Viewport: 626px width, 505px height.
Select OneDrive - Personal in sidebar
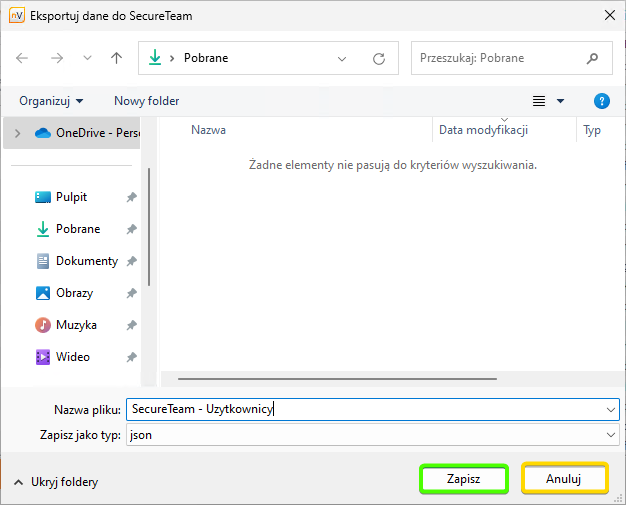pyautogui.click(x=72, y=133)
